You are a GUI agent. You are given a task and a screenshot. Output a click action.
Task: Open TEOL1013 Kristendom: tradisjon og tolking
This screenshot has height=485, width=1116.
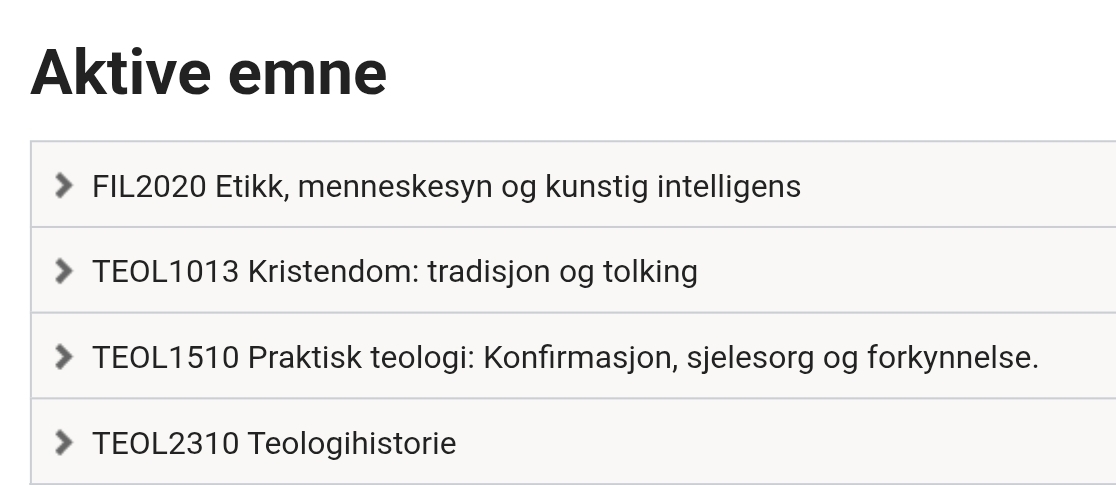(x=394, y=271)
